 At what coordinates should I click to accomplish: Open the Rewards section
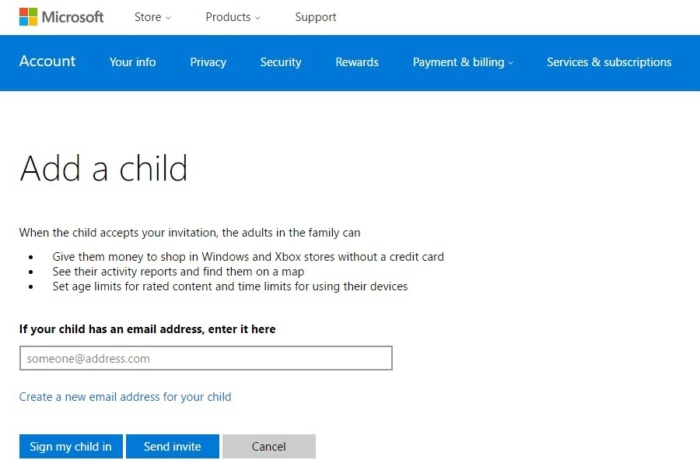tap(356, 62)
